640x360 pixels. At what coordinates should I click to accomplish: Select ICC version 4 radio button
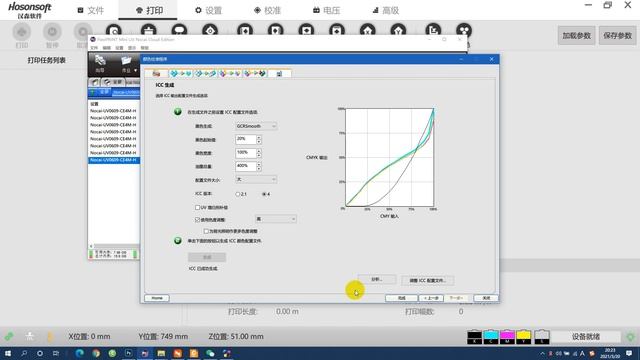(x=264, y=194)
